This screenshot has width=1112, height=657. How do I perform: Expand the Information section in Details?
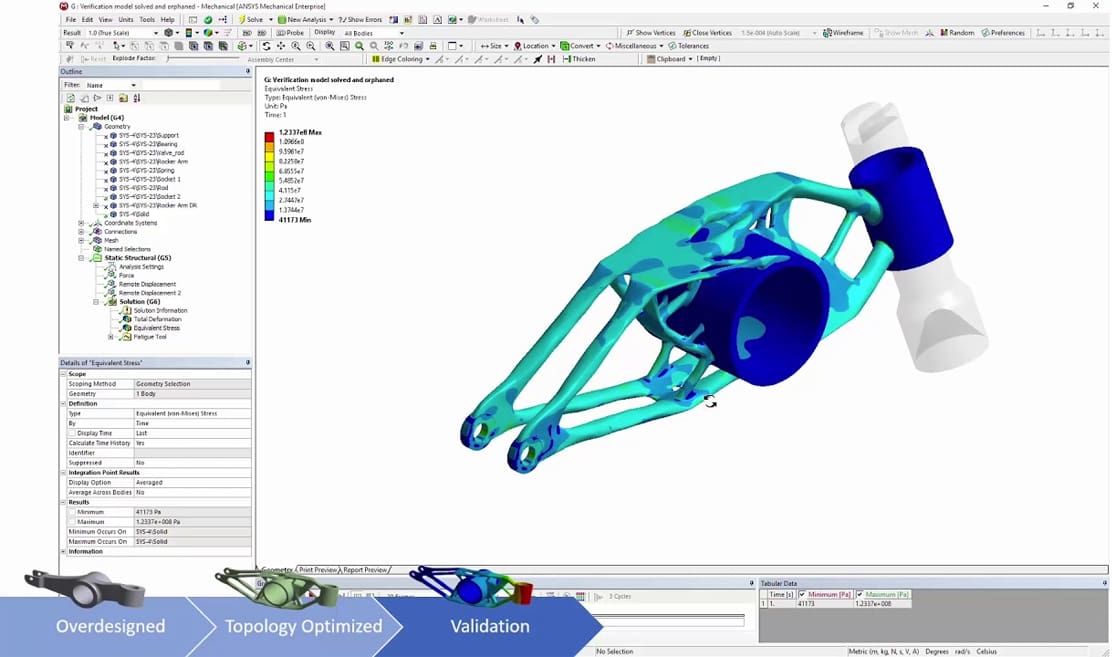pyautogui.click(x=63, y=551)
